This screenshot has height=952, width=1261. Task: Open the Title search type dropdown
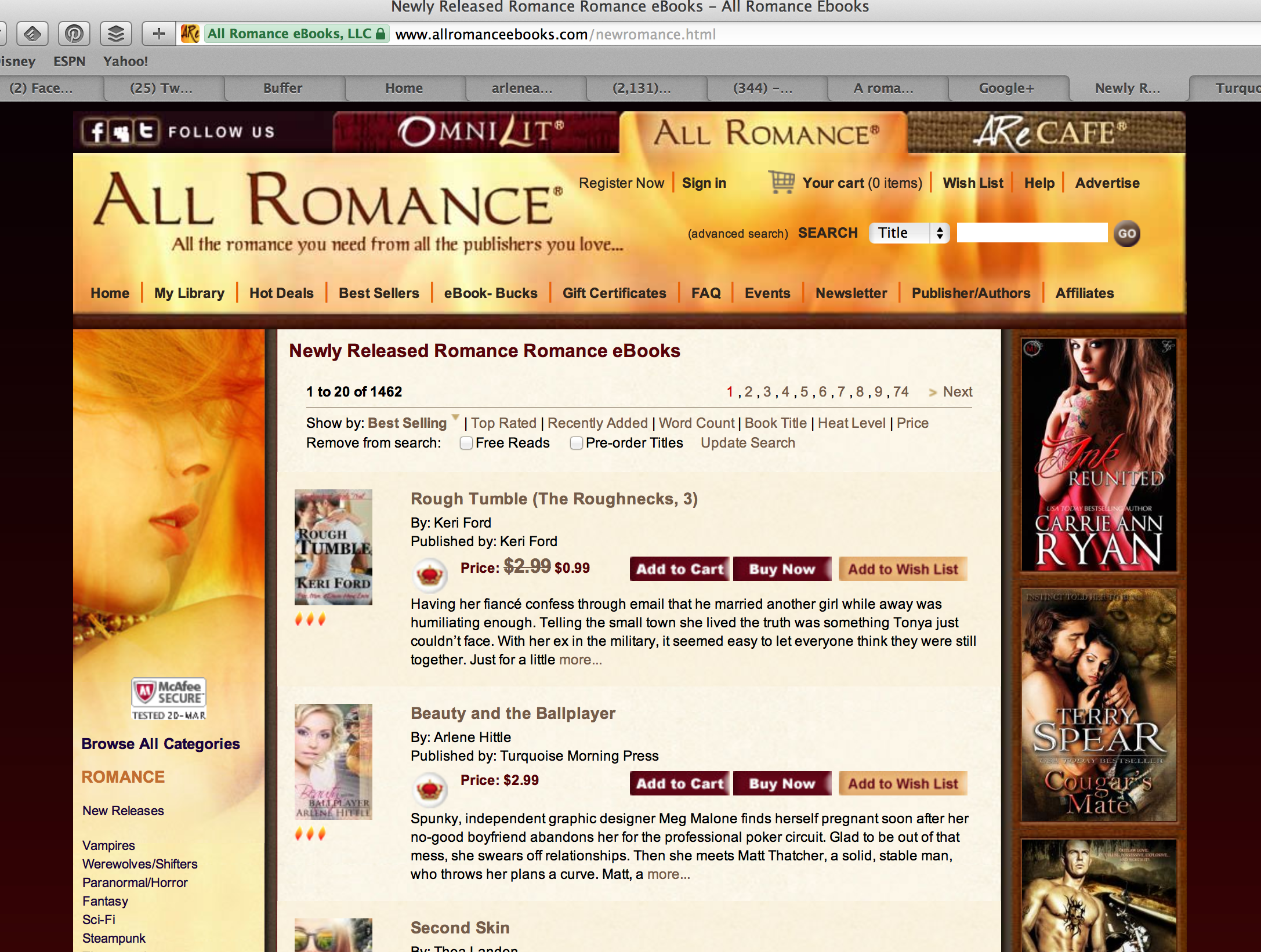[909, 233]
